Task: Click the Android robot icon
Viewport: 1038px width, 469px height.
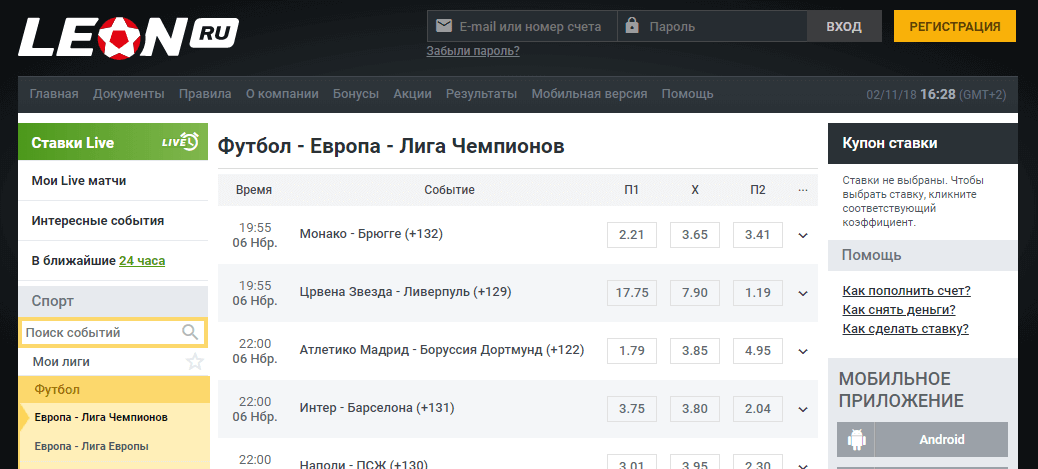Action: tap(855, 440)
